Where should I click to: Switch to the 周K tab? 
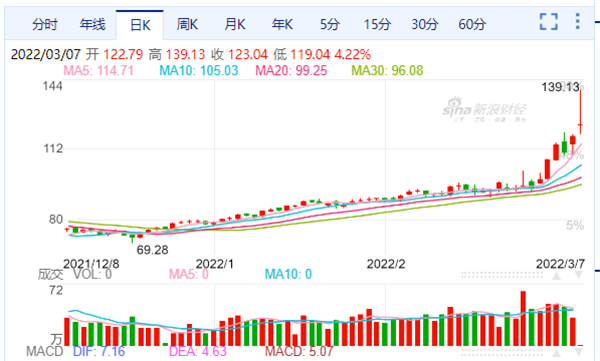(187, 25)
